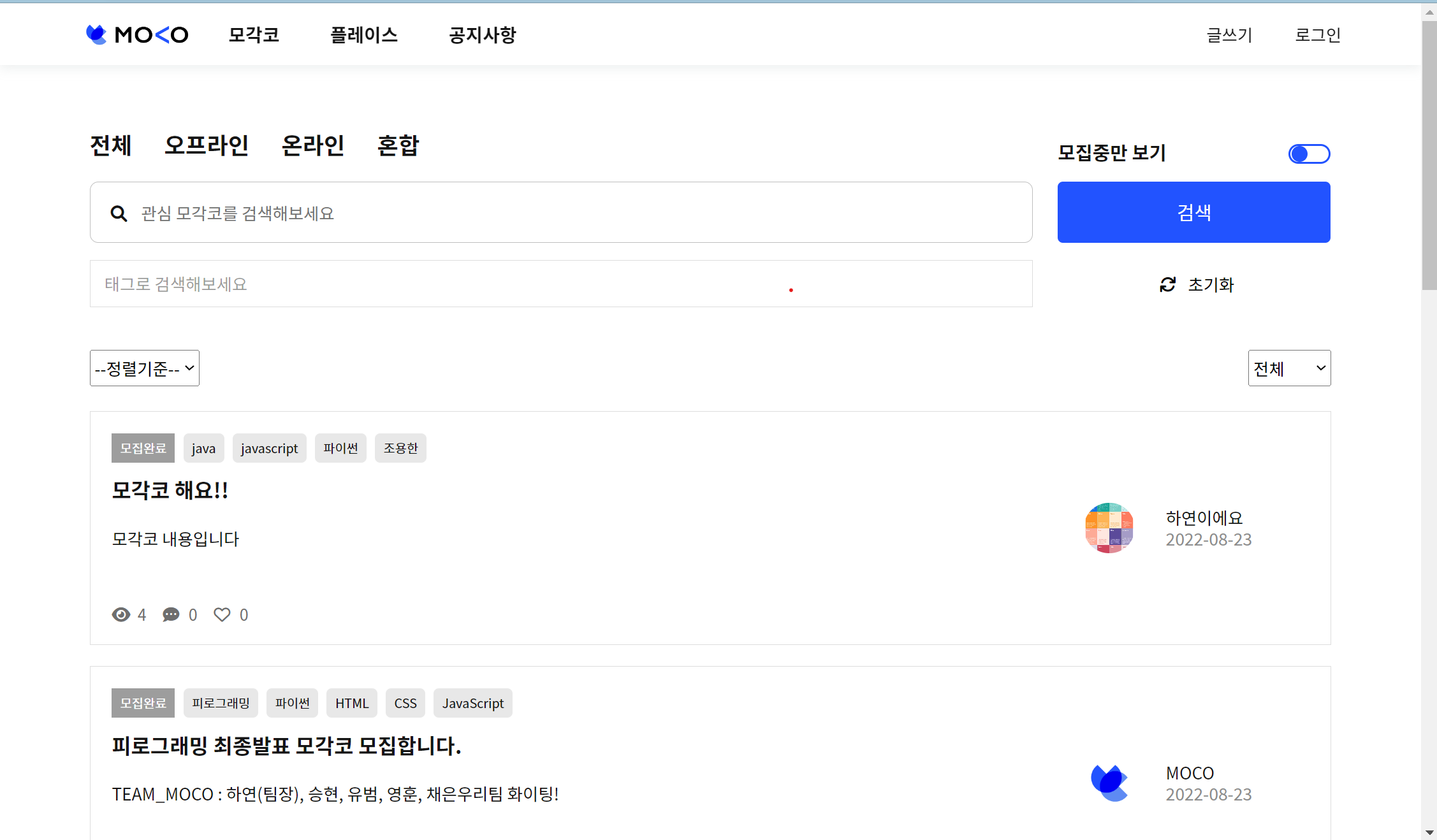Click the page's vertical scrollbar thumb
The height and width of the screenshot is (840, 1437).
click(x=1429, y=156)
